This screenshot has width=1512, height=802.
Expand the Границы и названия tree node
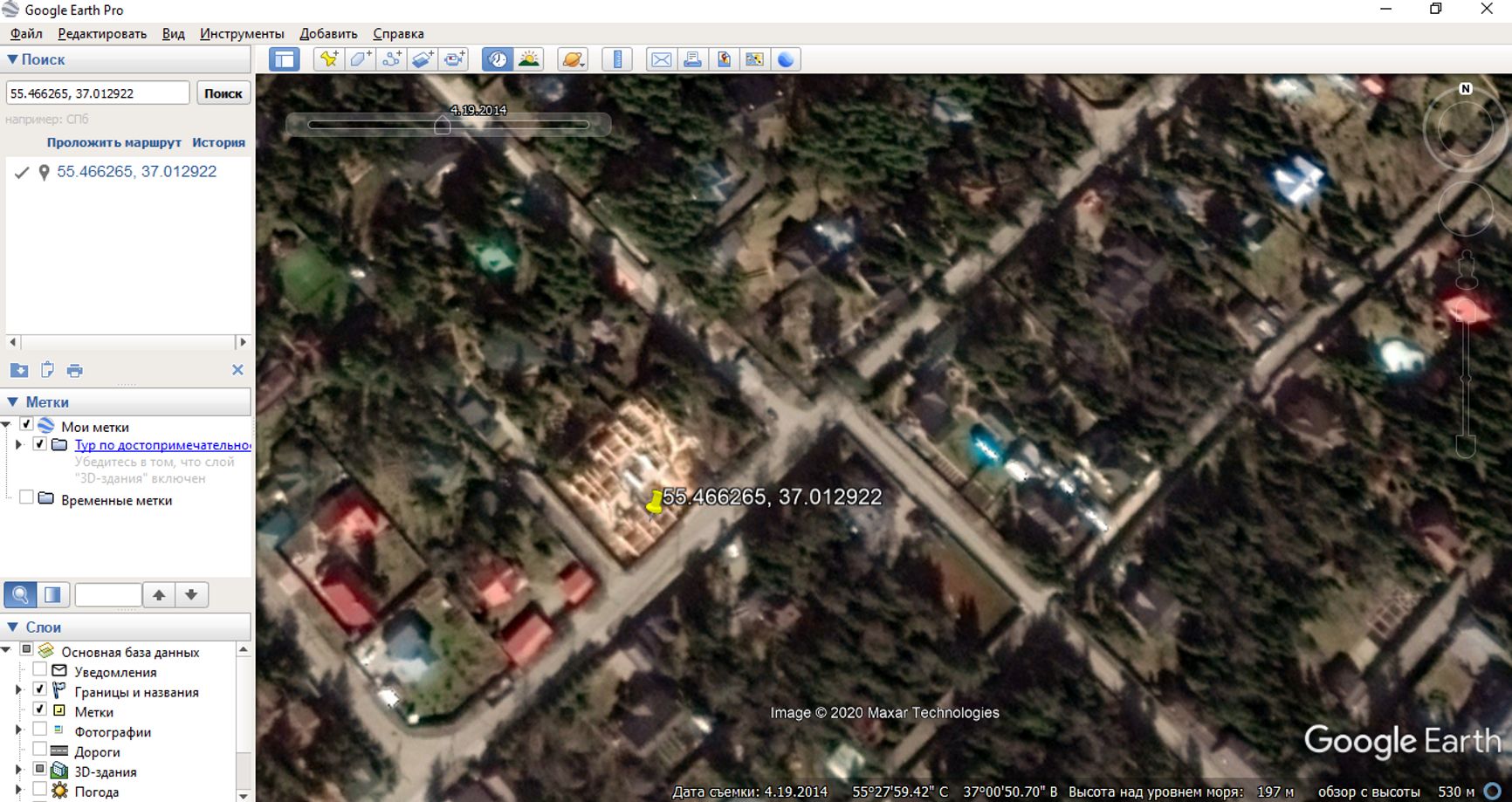tap(18, 691)
